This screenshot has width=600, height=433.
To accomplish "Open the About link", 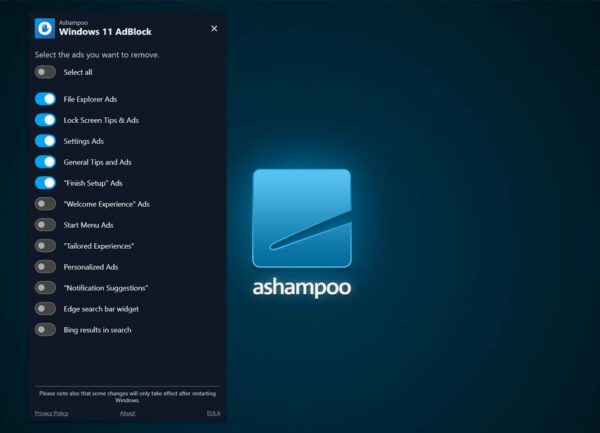I will [x=127, y=413].
